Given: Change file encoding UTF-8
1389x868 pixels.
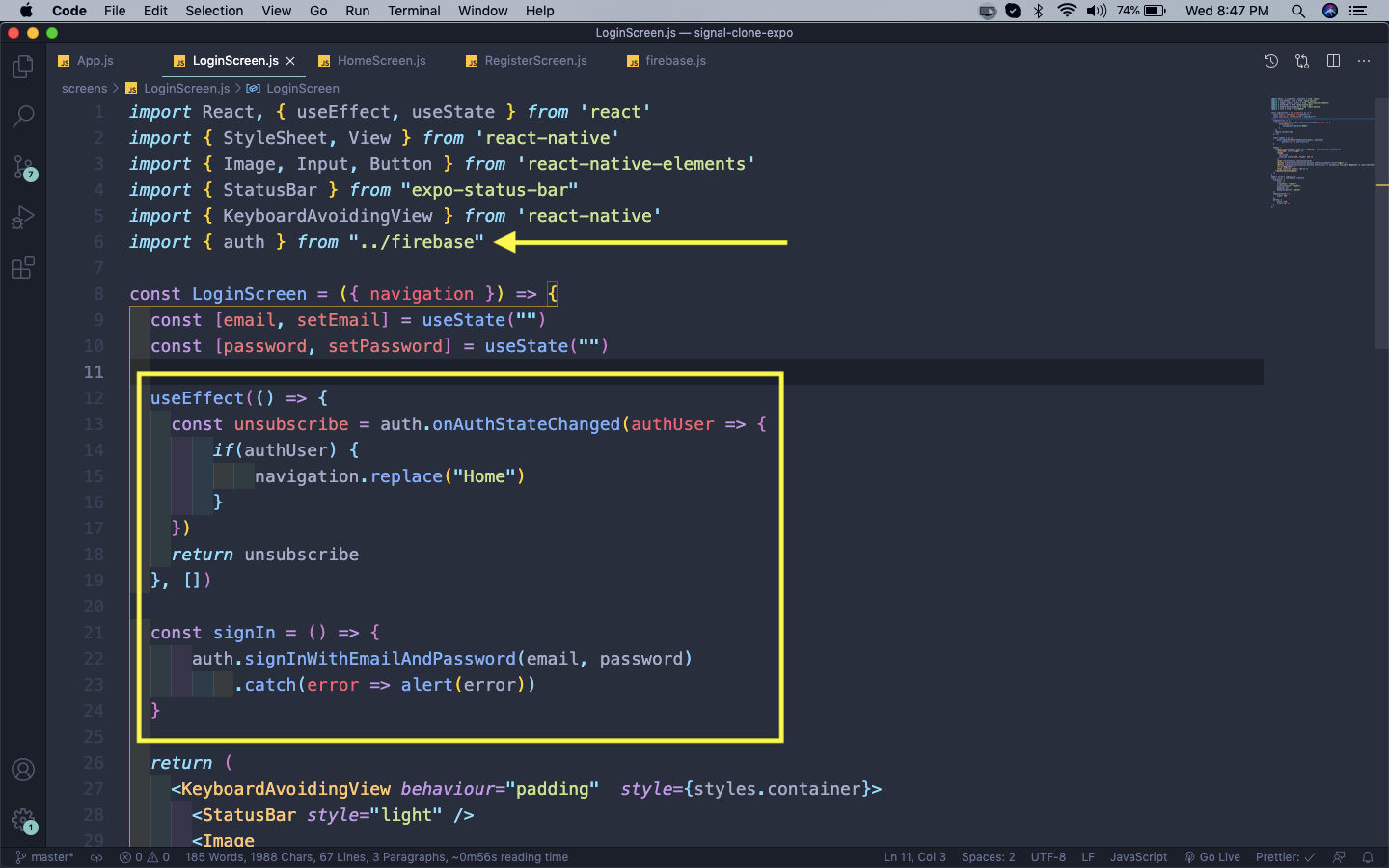Looking at the screenshot, I should 1049,857.
